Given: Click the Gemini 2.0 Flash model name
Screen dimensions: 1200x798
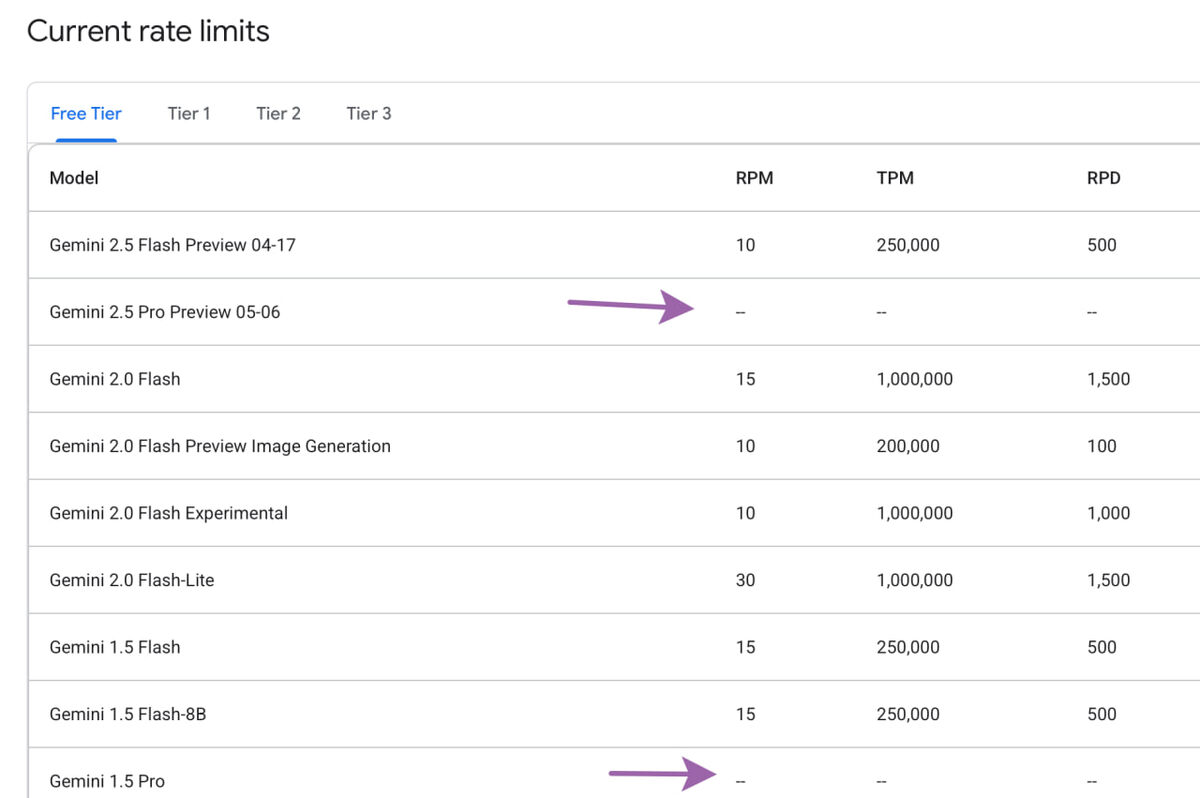Looking at the screenshot, I should 115,379.
